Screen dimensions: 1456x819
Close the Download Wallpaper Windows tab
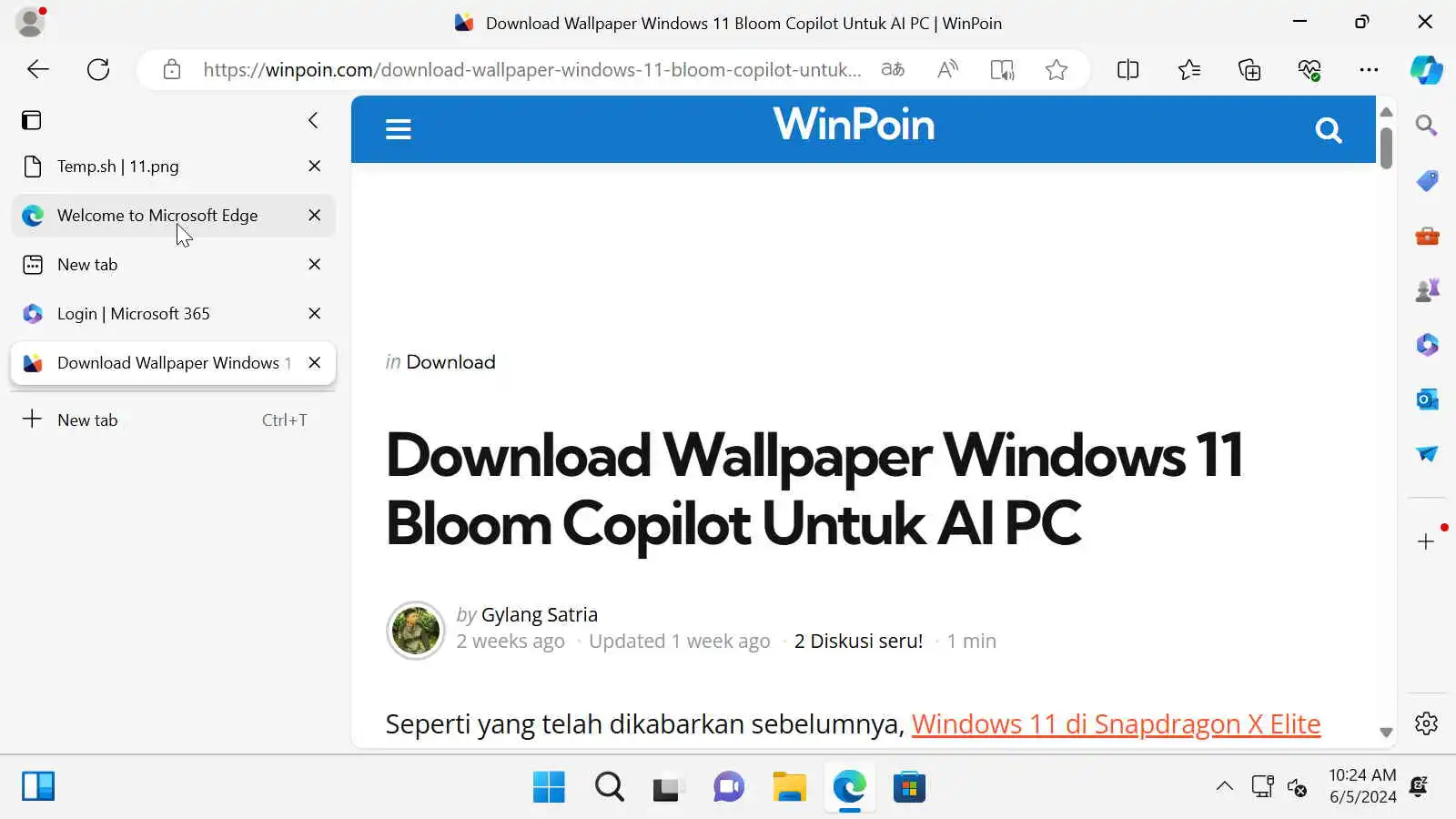(315, 363)
